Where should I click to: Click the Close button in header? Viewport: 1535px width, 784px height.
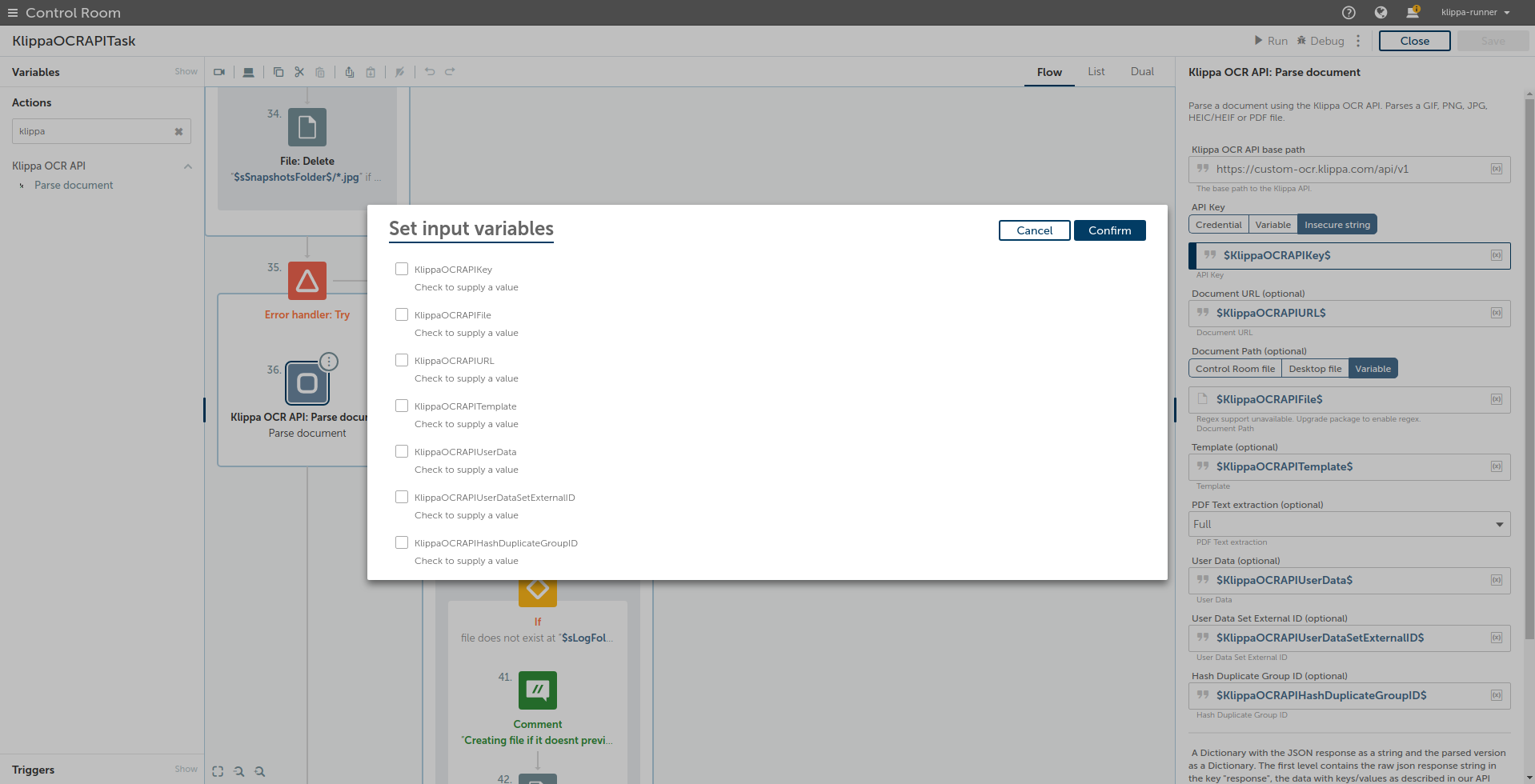(x=1415, y=41)
